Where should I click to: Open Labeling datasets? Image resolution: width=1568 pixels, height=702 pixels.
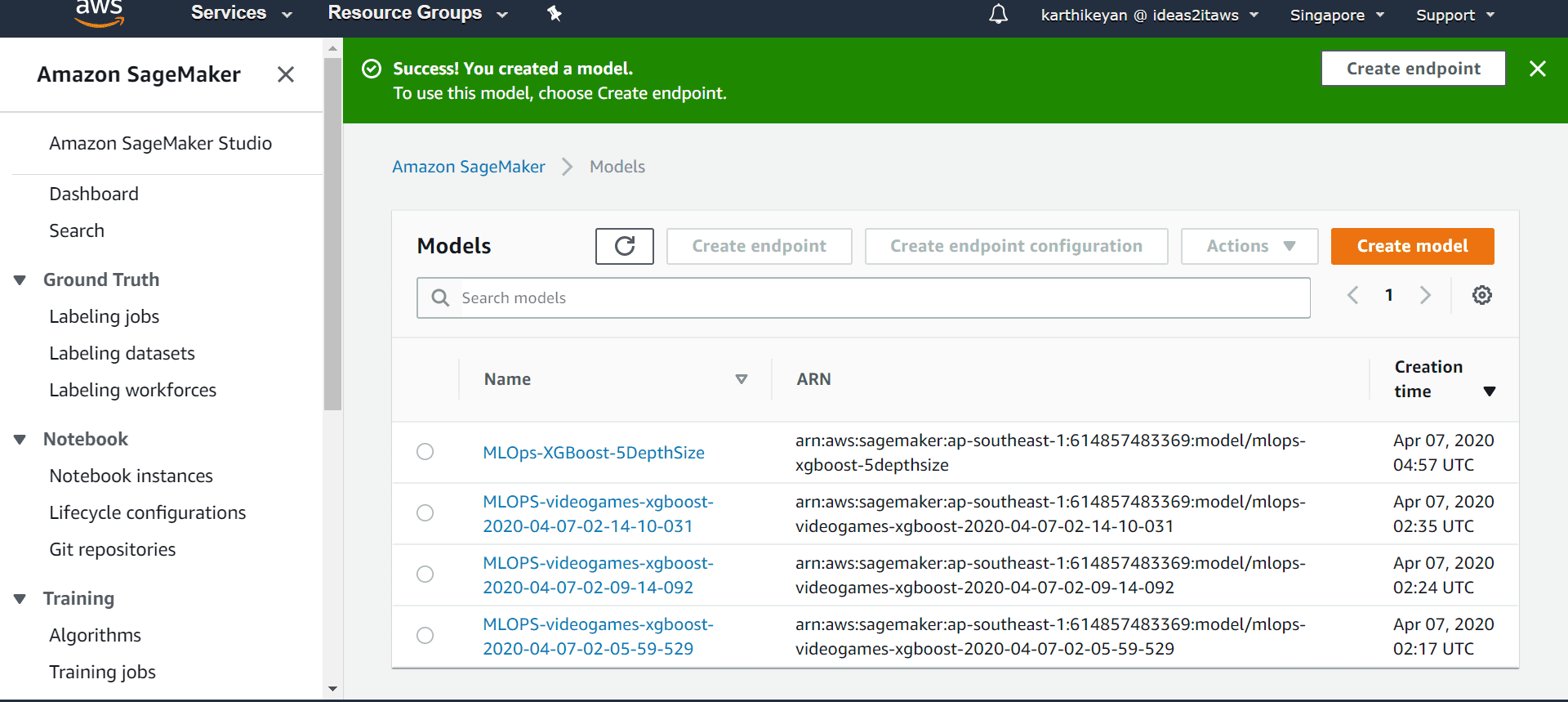pyautogui.click(x=122, y=353)
